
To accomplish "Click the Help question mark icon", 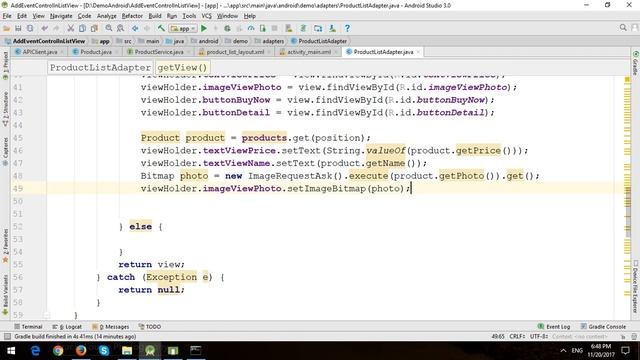I will click(x=347, y=28).
